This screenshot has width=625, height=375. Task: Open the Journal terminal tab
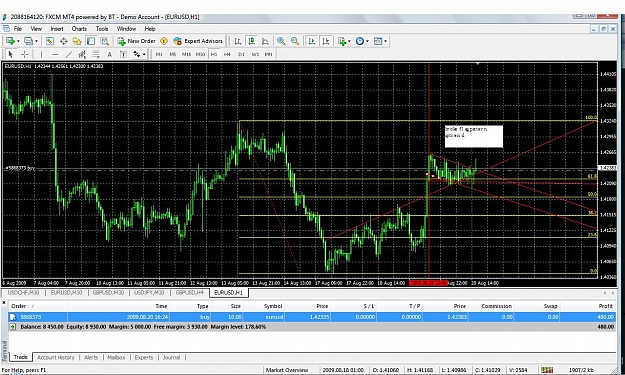point(171,357)
